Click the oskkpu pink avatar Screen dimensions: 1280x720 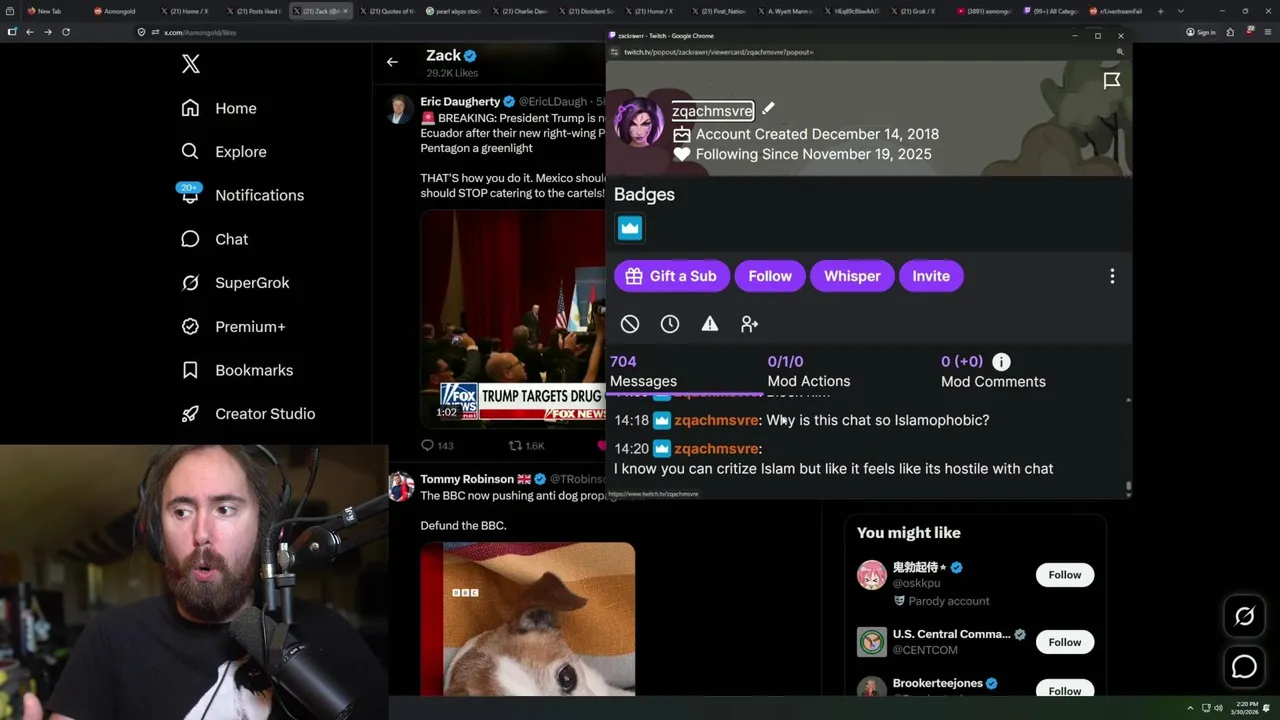click(872, 575)
